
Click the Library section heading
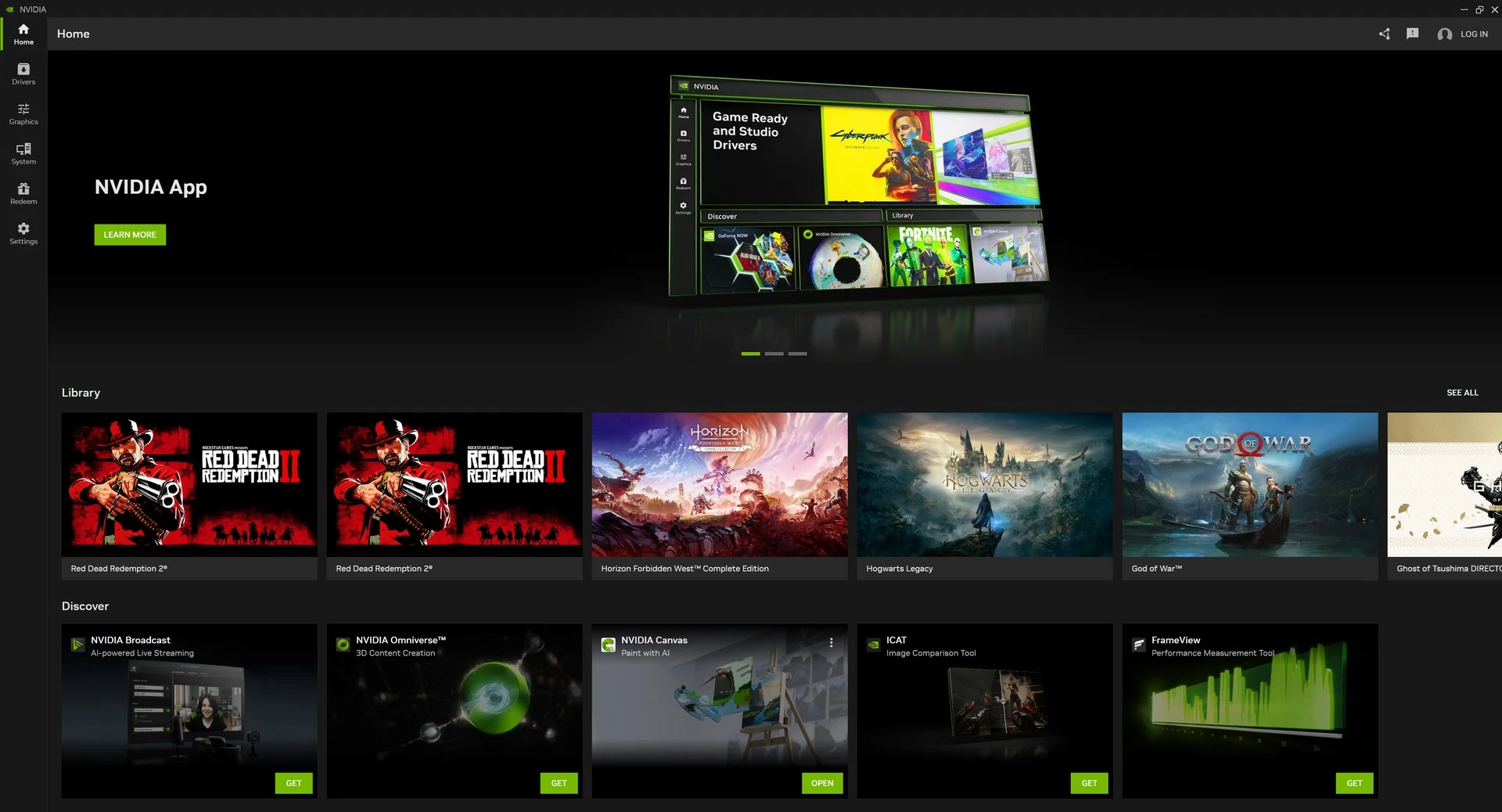81,393
